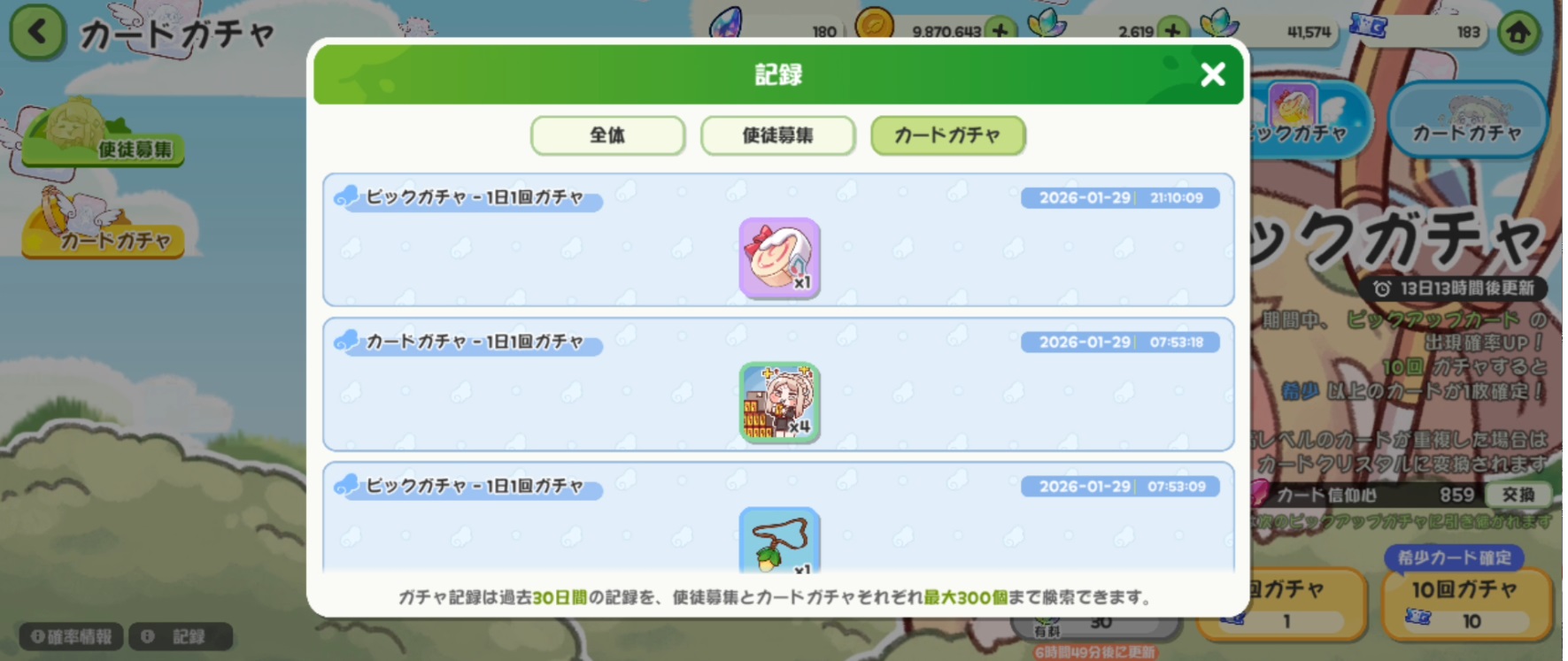Tap the acorn necklace card icon
The image size is (1568, 661).
tap(779, 541)
